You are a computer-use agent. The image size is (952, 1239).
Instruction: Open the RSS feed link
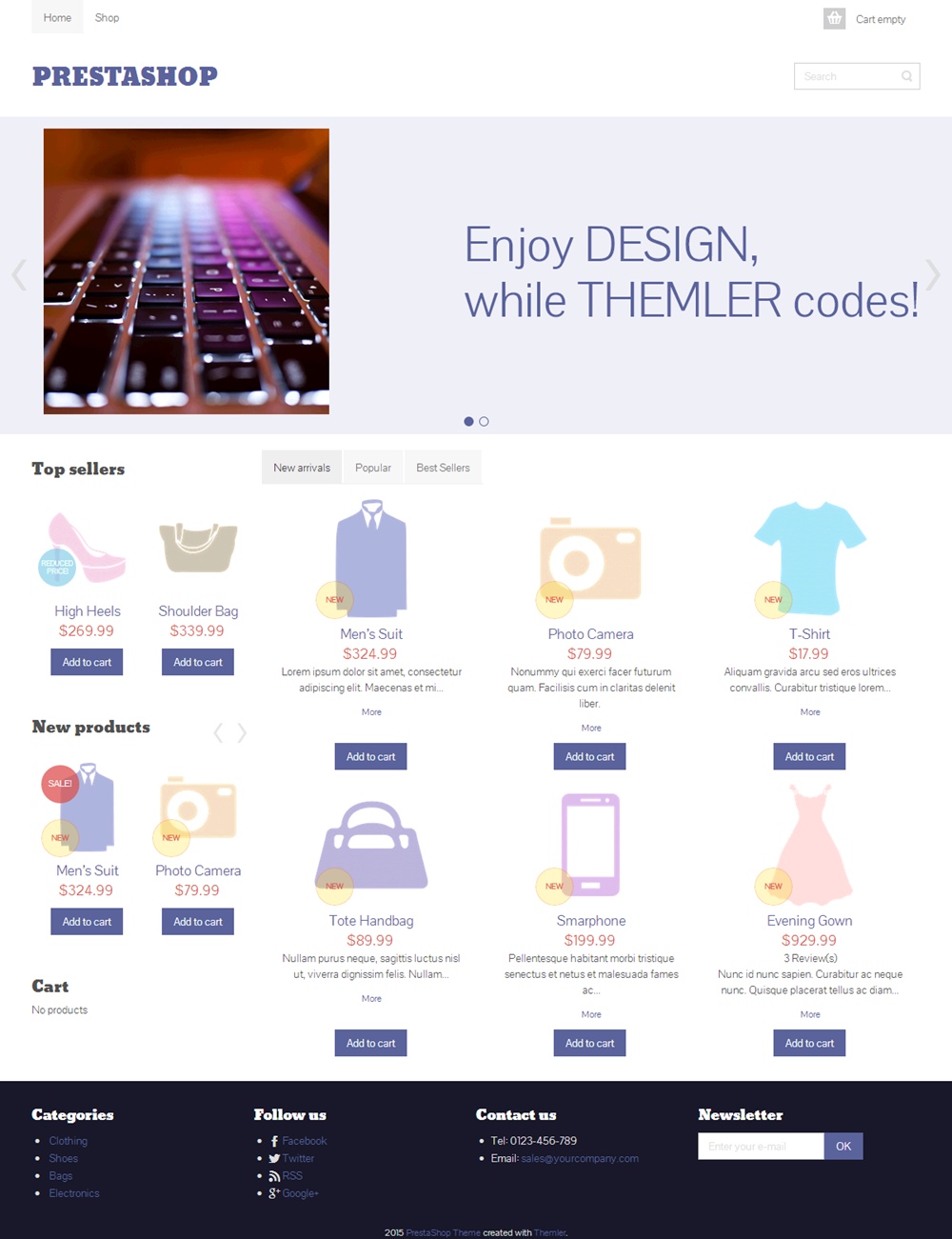click(286, 1176)
